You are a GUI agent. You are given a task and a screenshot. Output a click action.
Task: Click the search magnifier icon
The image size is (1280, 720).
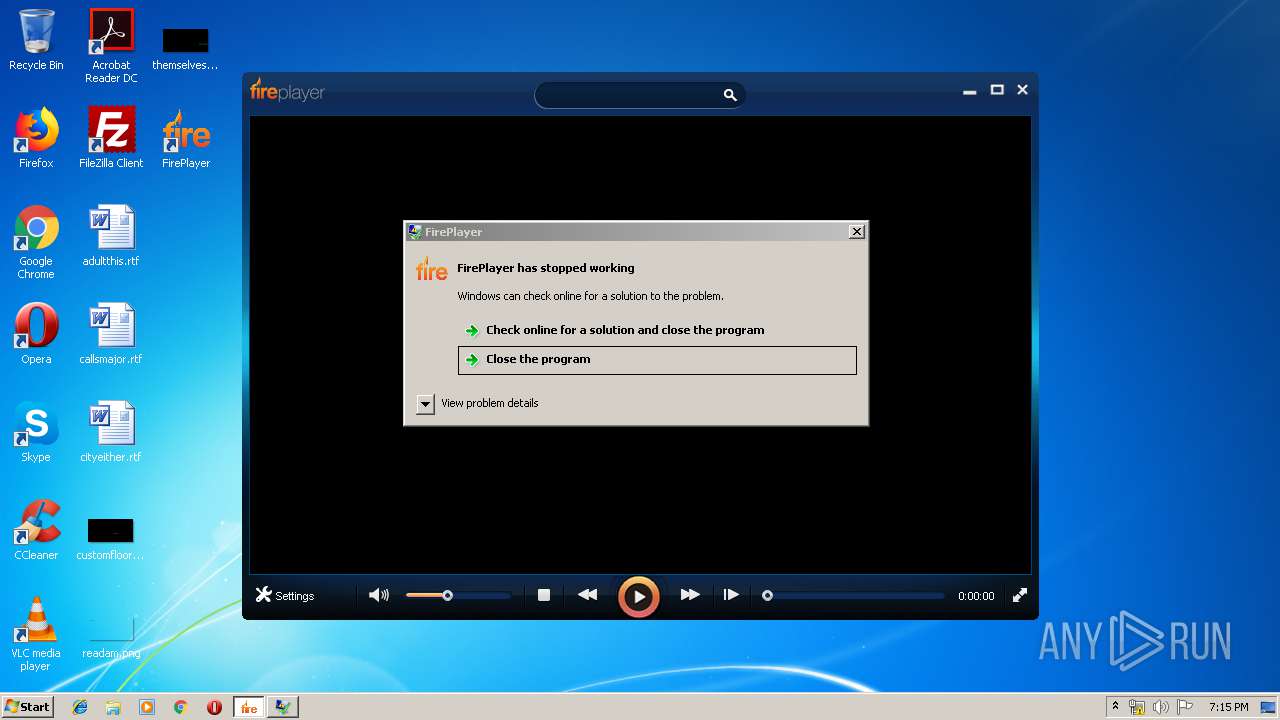coord(730,95)
